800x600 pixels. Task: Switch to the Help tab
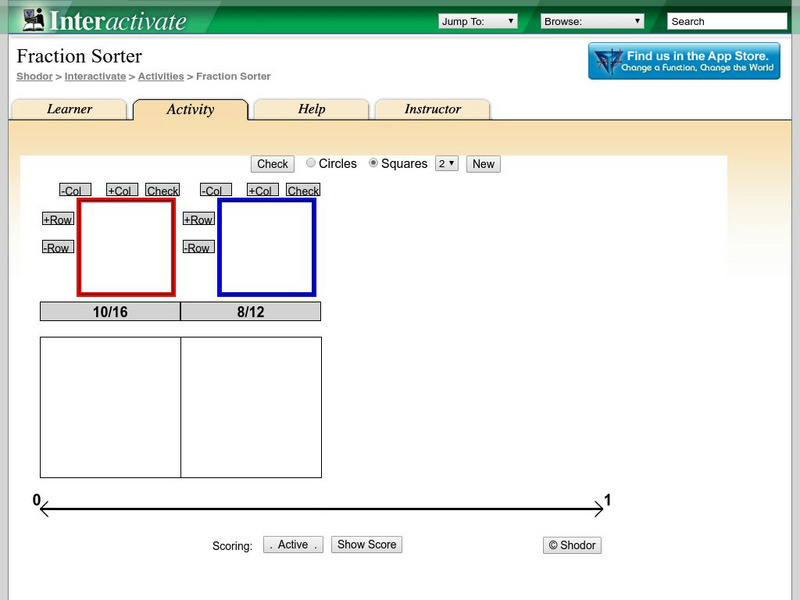click(x=311, y=109)
